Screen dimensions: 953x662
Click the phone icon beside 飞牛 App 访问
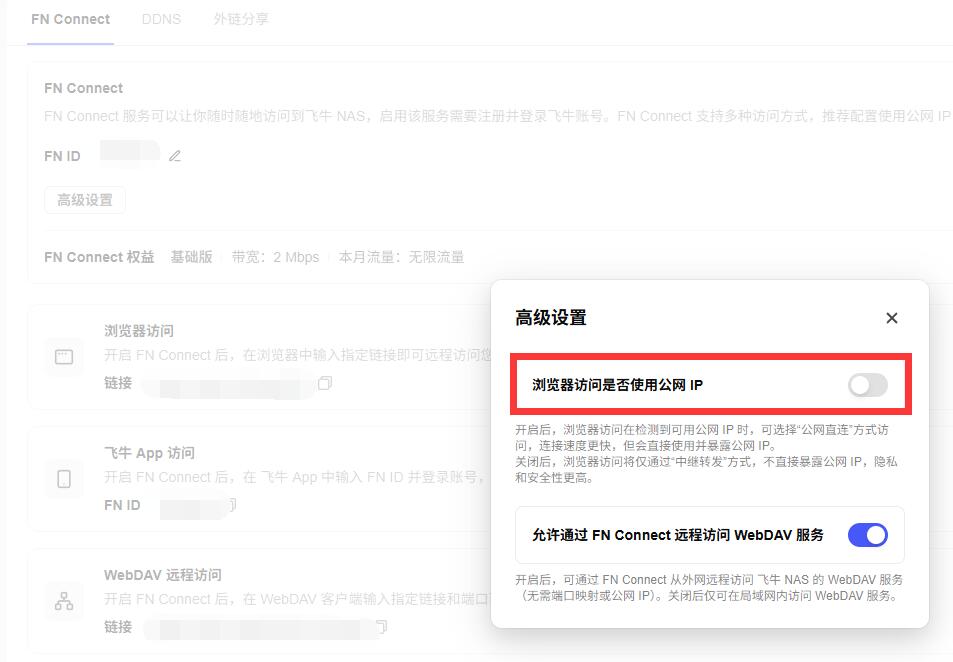pyautogui.click(x=64, y=479)
